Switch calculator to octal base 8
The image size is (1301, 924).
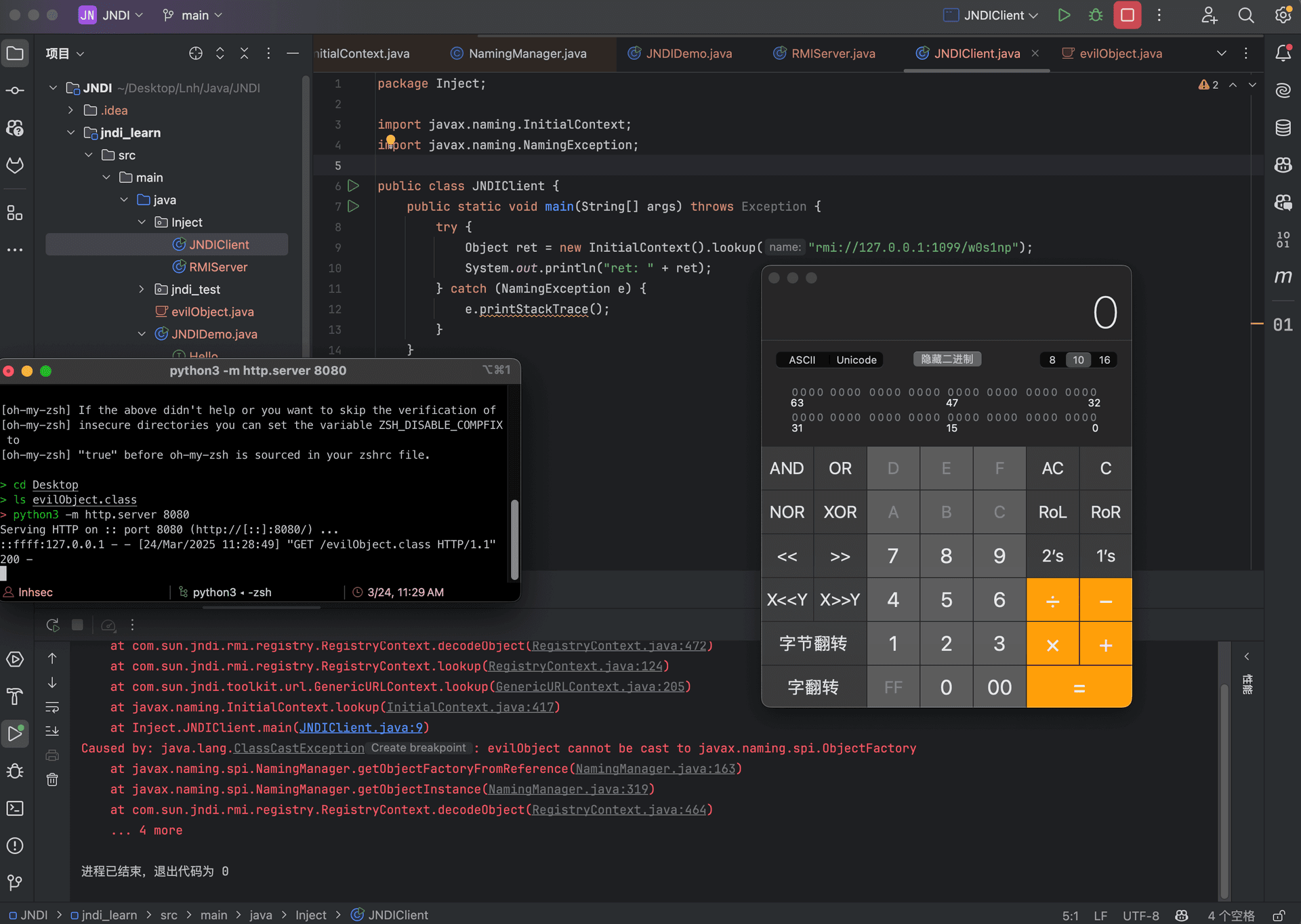point(1052,360)
